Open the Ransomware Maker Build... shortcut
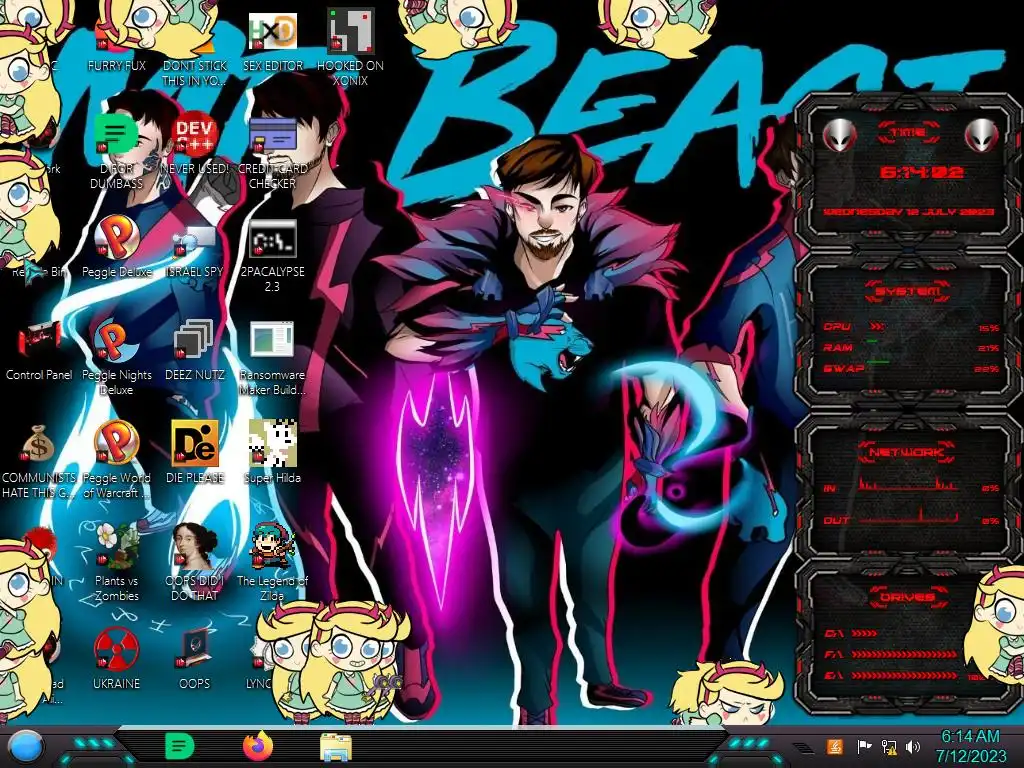 pos(272,357)
